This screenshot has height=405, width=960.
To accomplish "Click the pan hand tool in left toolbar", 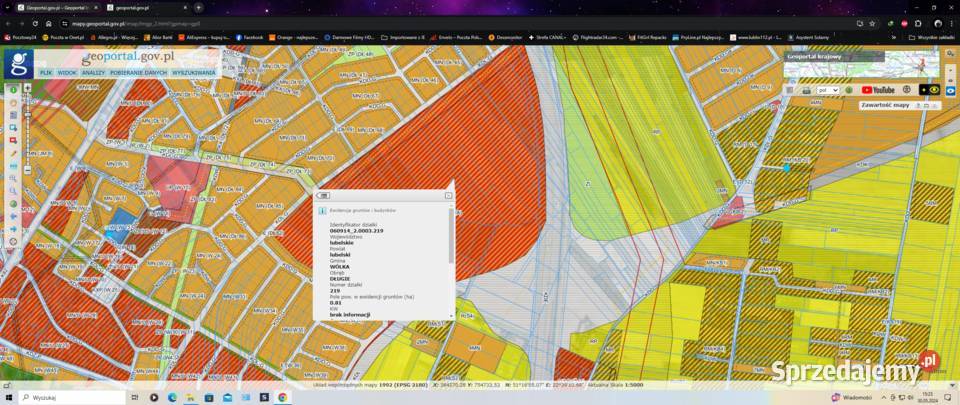I will [x=13, y=103].
